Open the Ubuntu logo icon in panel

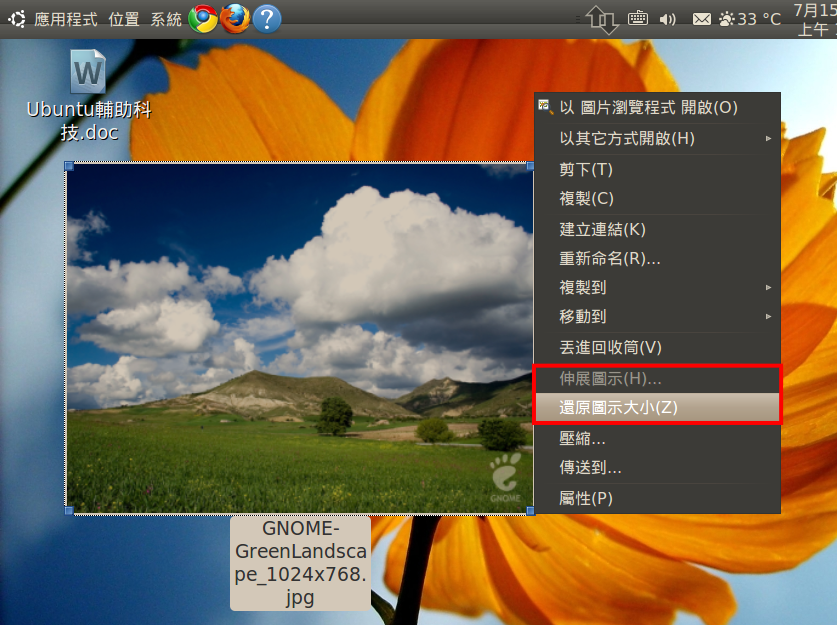tap(17, 19)
